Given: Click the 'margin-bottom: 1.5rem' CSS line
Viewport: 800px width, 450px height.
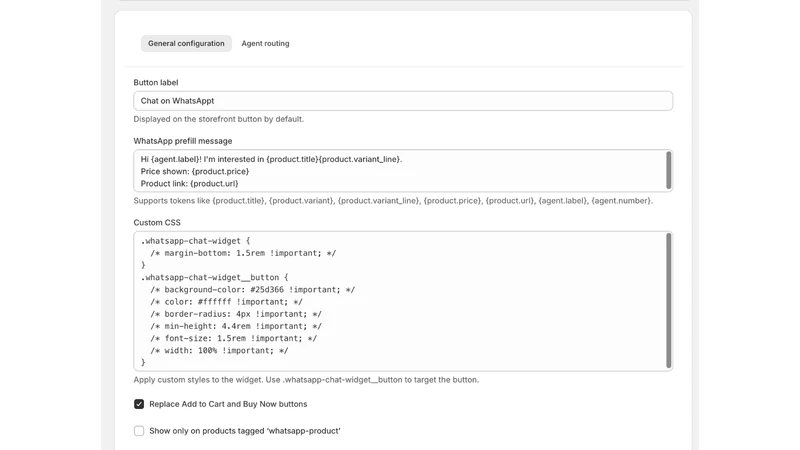Looking at the screenshot, I should click(x=243, y=253).
